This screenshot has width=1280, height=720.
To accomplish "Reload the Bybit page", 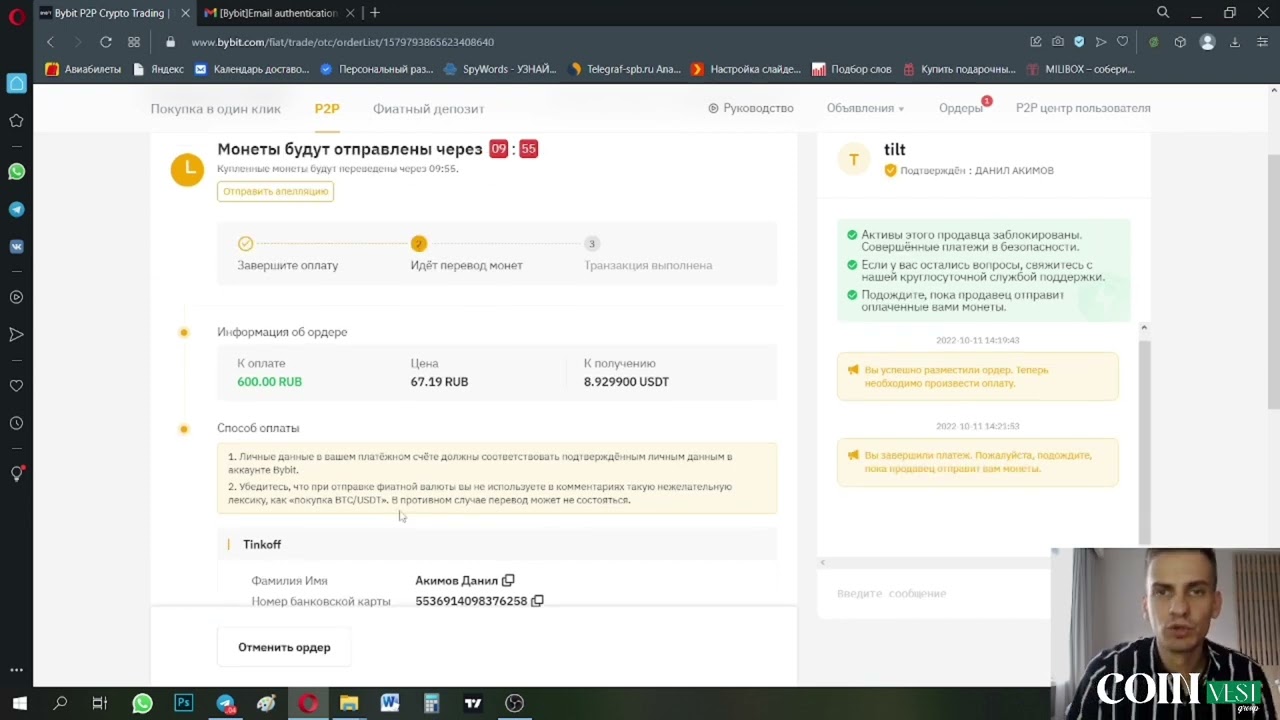I will pos(105,42).
